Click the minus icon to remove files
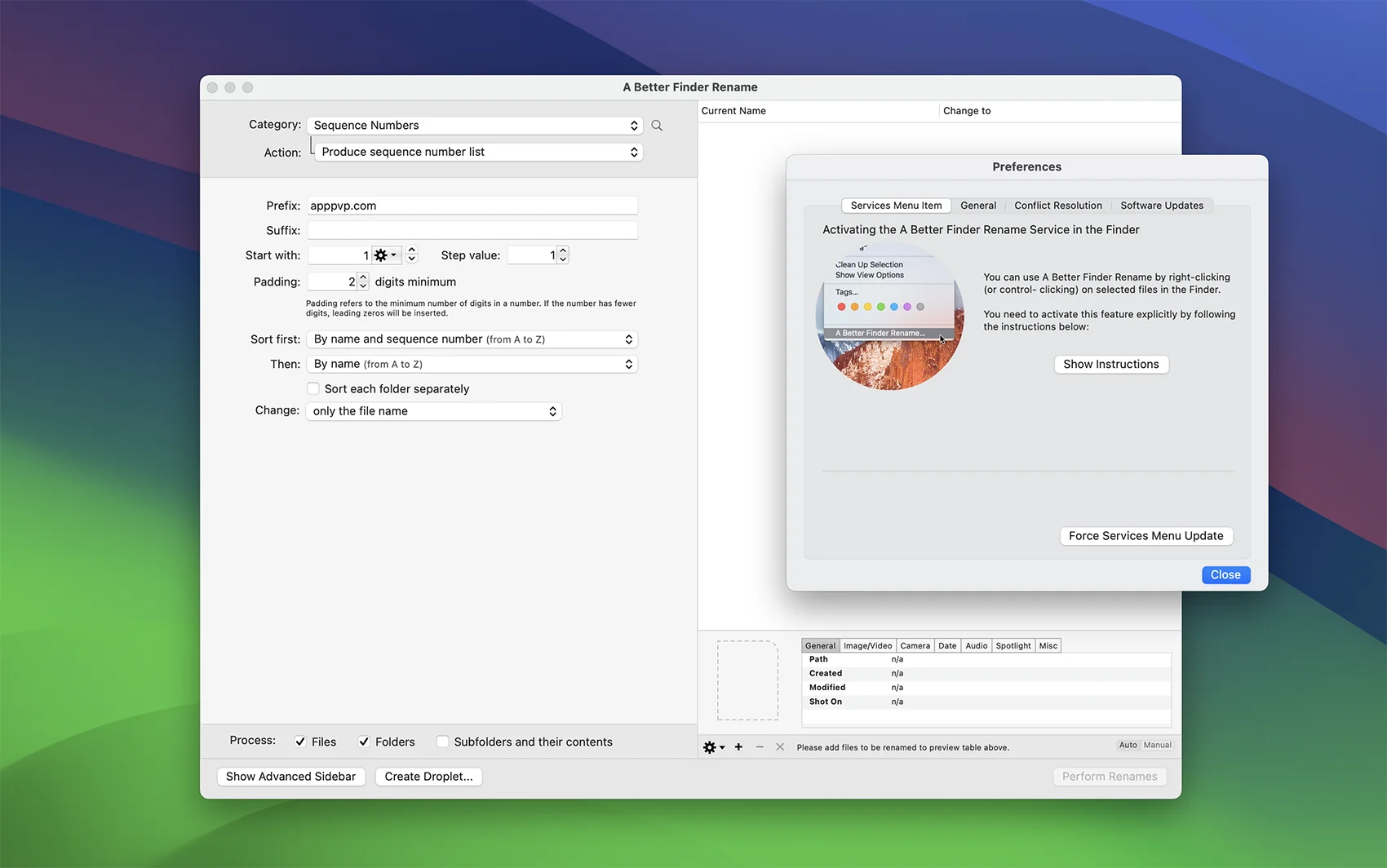This screenshot has width=1387, height=868. [760, 747]
